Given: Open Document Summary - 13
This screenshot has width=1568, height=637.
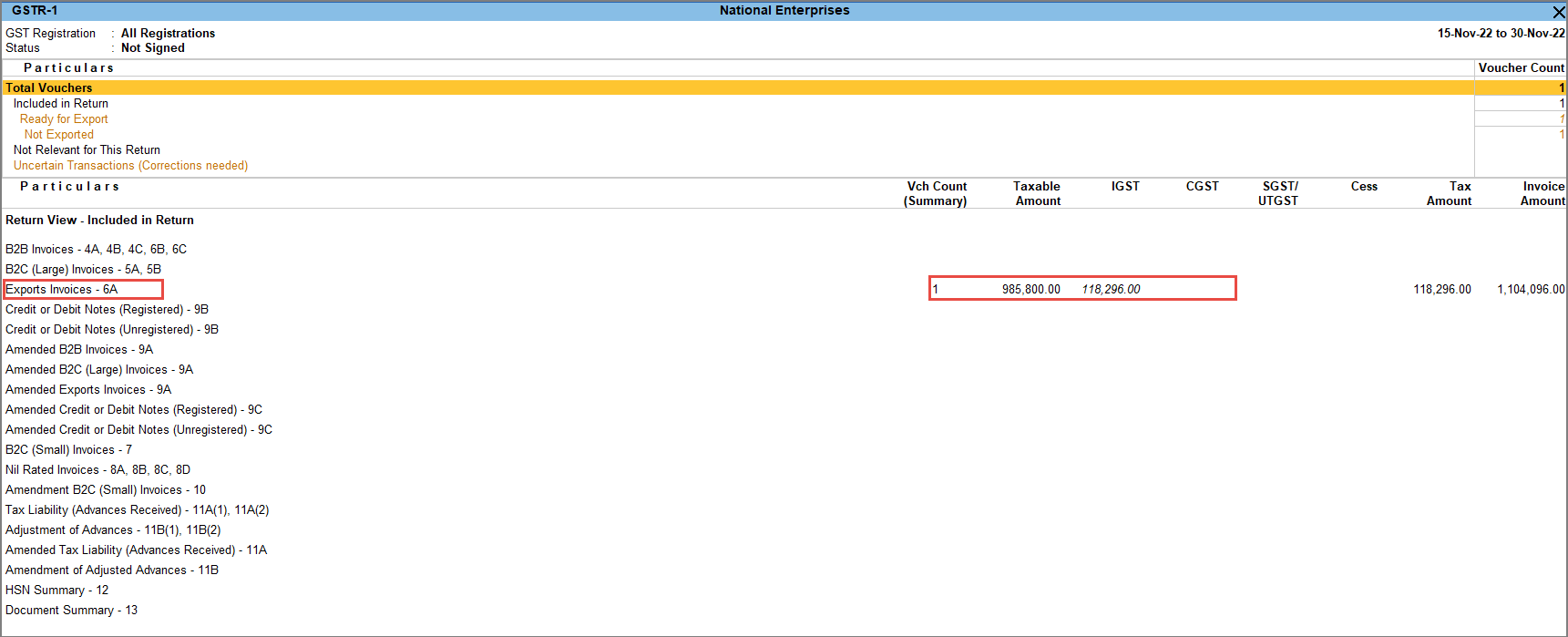Looking at the screenshot, I should (x=71, y=610).
